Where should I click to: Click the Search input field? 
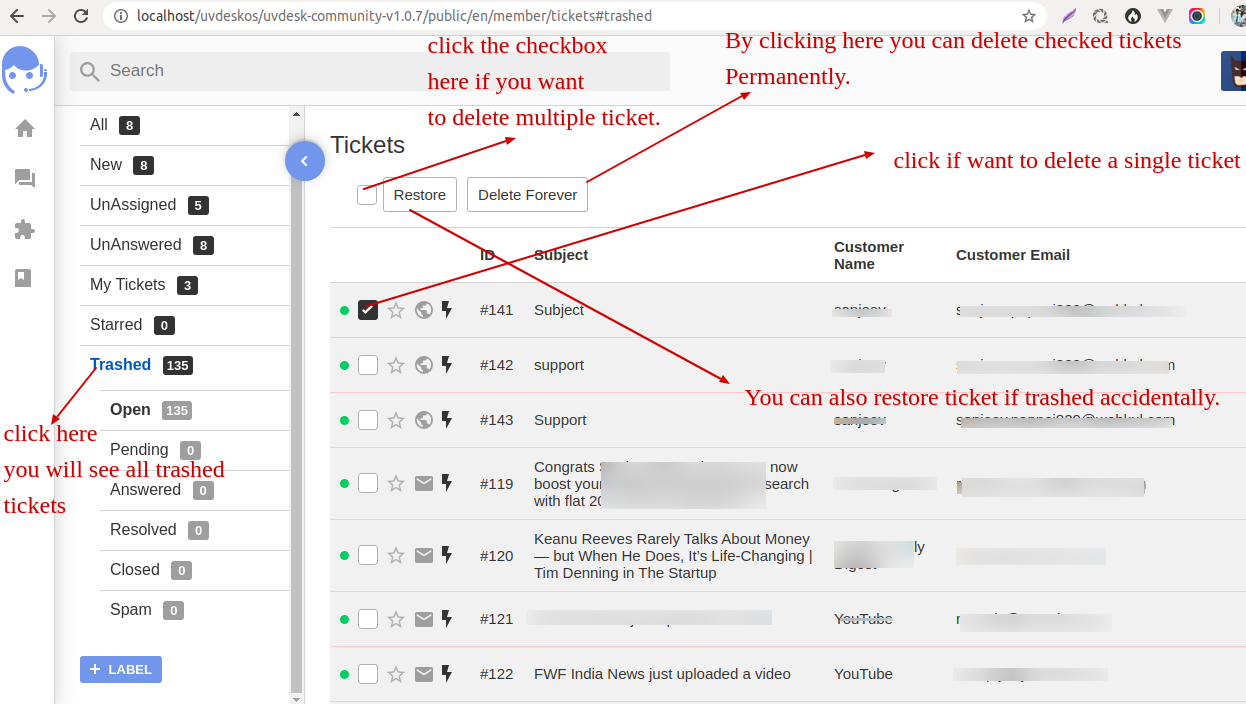[x=370, y=71]
